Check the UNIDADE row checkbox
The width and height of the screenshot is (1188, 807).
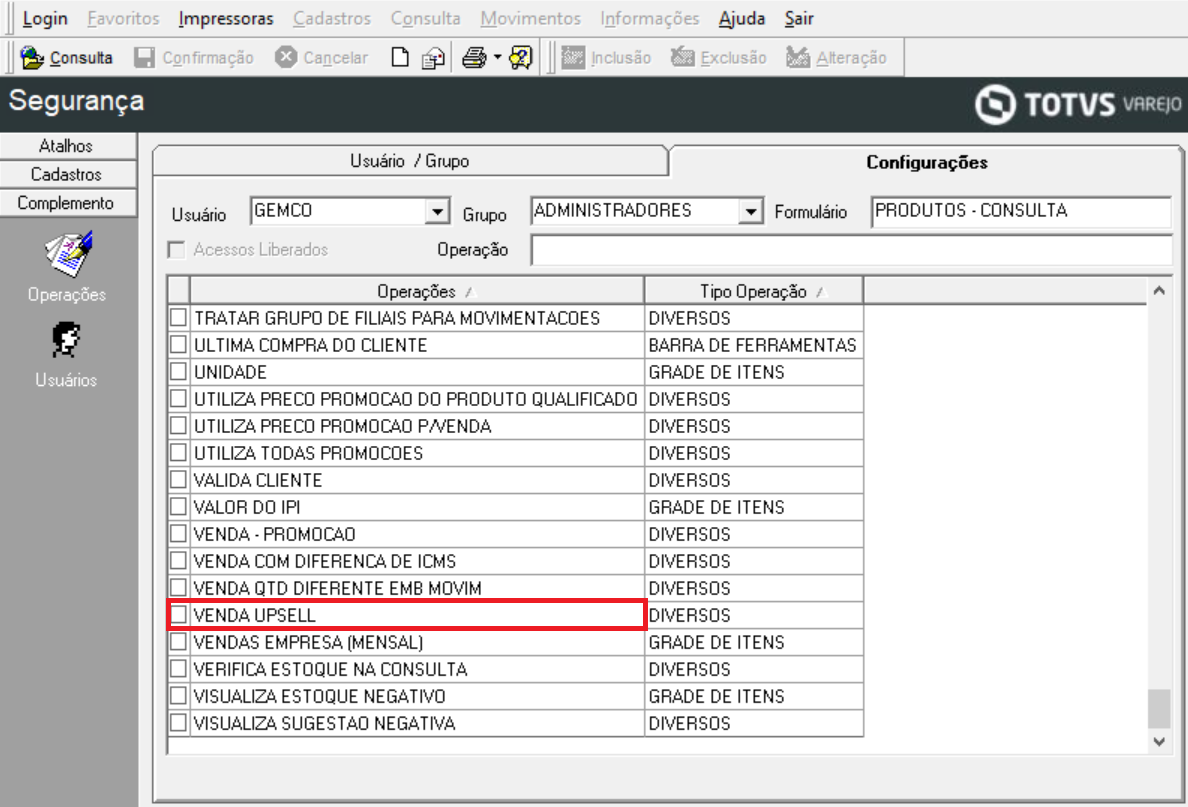tap(178, 371)
